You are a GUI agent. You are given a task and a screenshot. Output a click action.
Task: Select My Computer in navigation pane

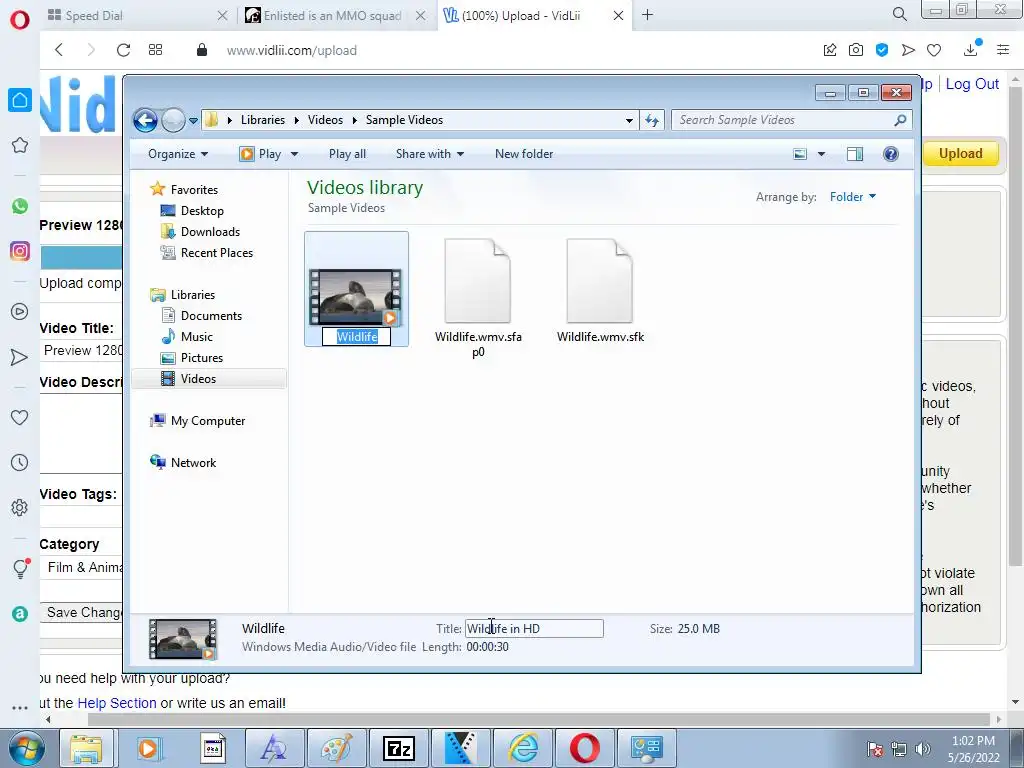[x=198, y=421]
